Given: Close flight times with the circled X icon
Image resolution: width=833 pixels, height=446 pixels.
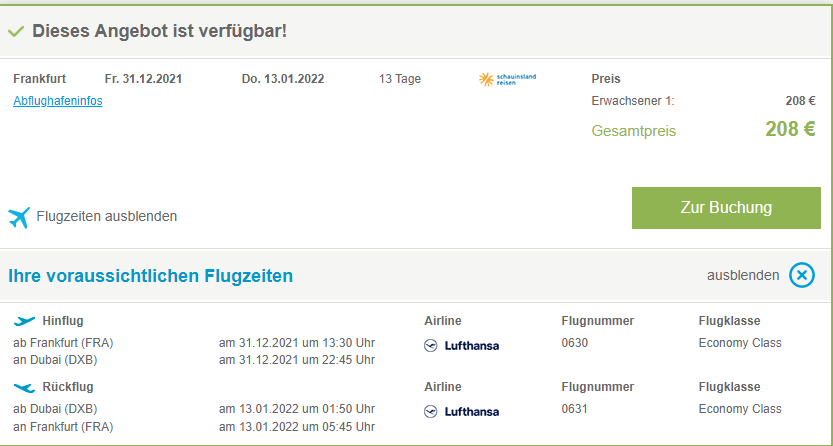Looking at the screenshot, I should (x=802, y=276).
